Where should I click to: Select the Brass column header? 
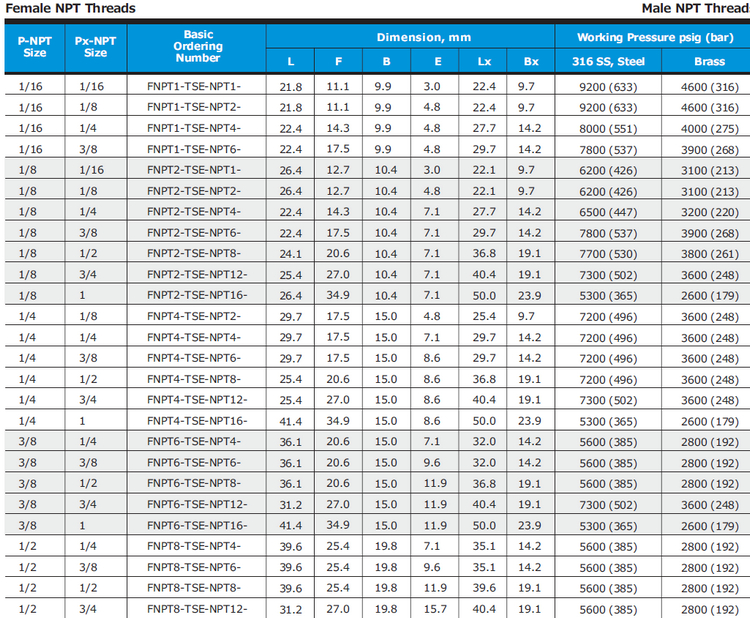(709, 61)
